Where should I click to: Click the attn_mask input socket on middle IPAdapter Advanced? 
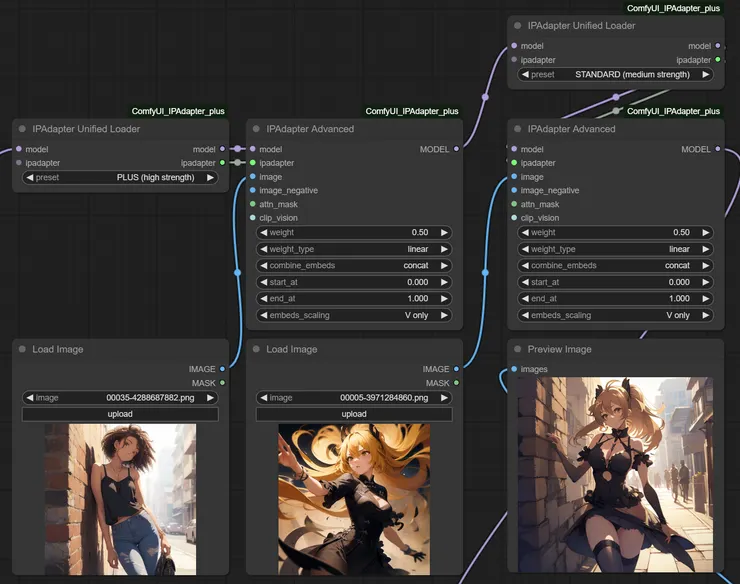[252, 204]
